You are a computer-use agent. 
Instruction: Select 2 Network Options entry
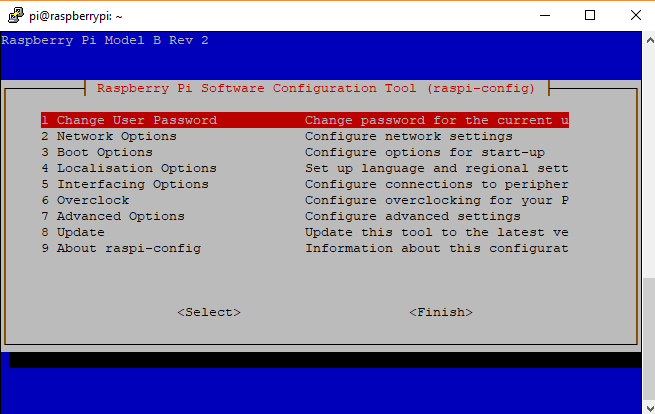(x=305, y=136)
